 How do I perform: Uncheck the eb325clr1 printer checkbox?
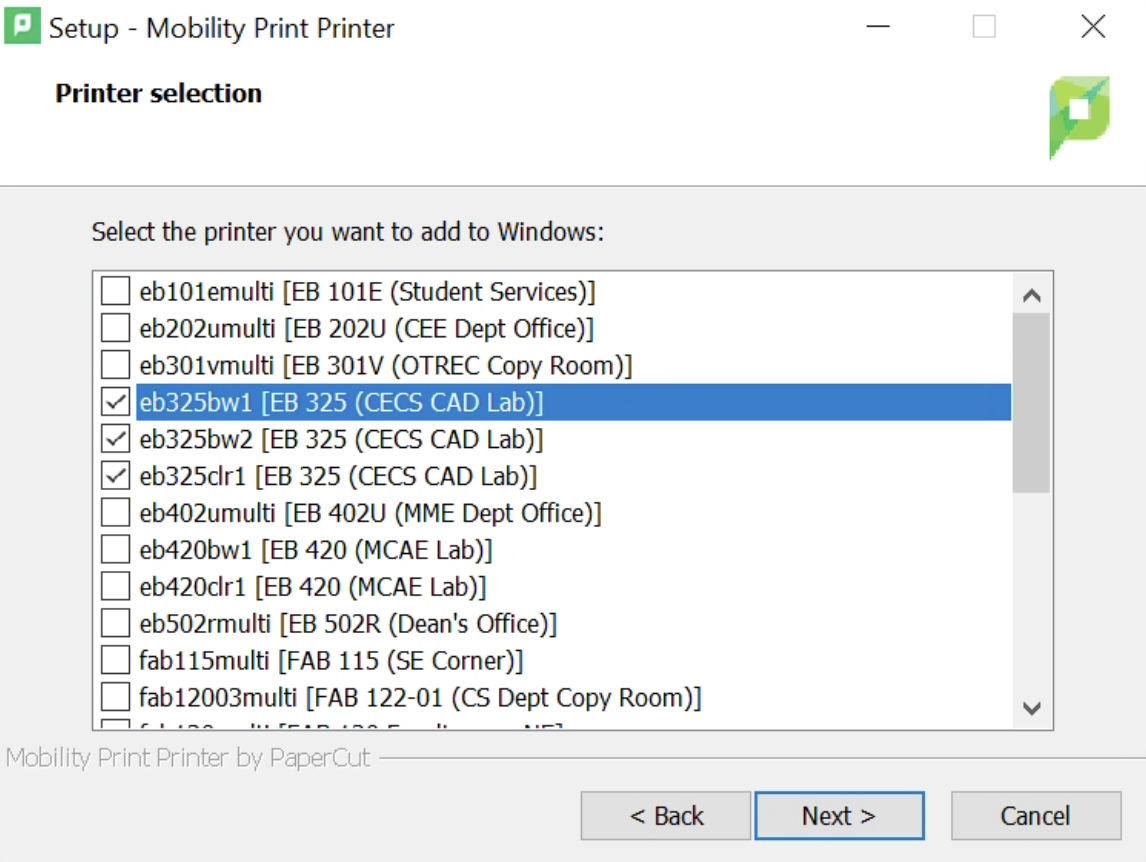point(114,476)
